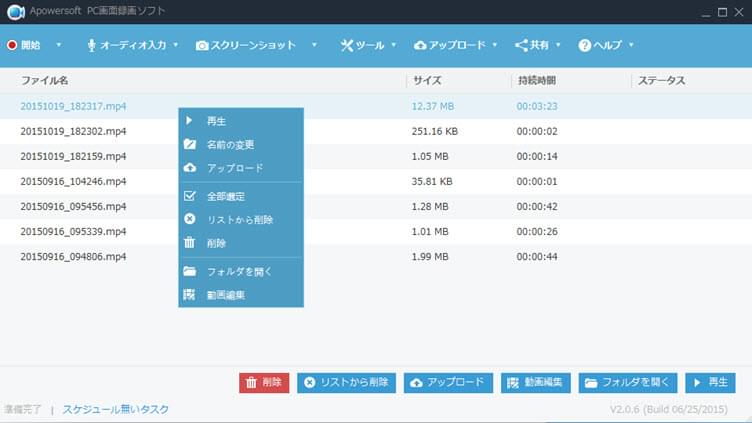This screenshot has width=752, height=423.
Task: Click the 00:00:44 duration cell
Action: (x=537, y=257)
